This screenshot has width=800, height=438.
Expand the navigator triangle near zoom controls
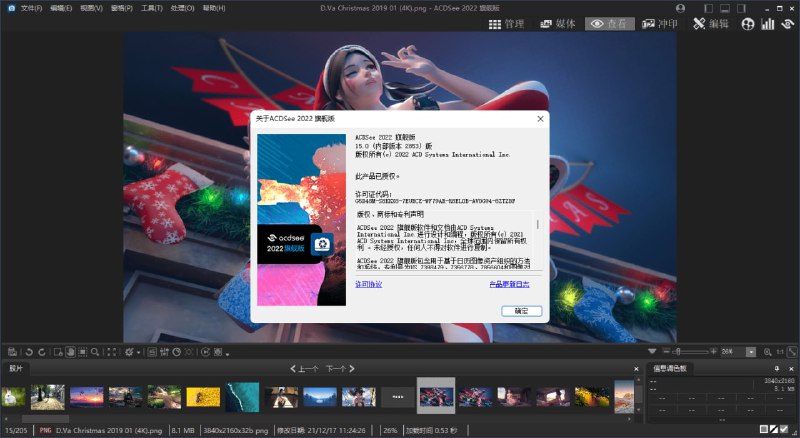[x=652, y=351]
